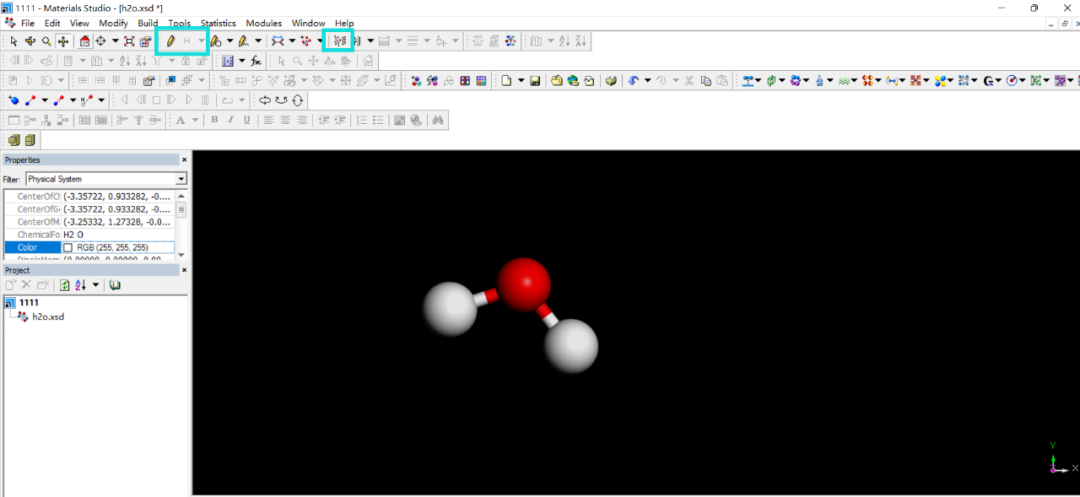Click the Undo arrow icon
Screen dimensions: 1080x497
[x=632, y=81]
